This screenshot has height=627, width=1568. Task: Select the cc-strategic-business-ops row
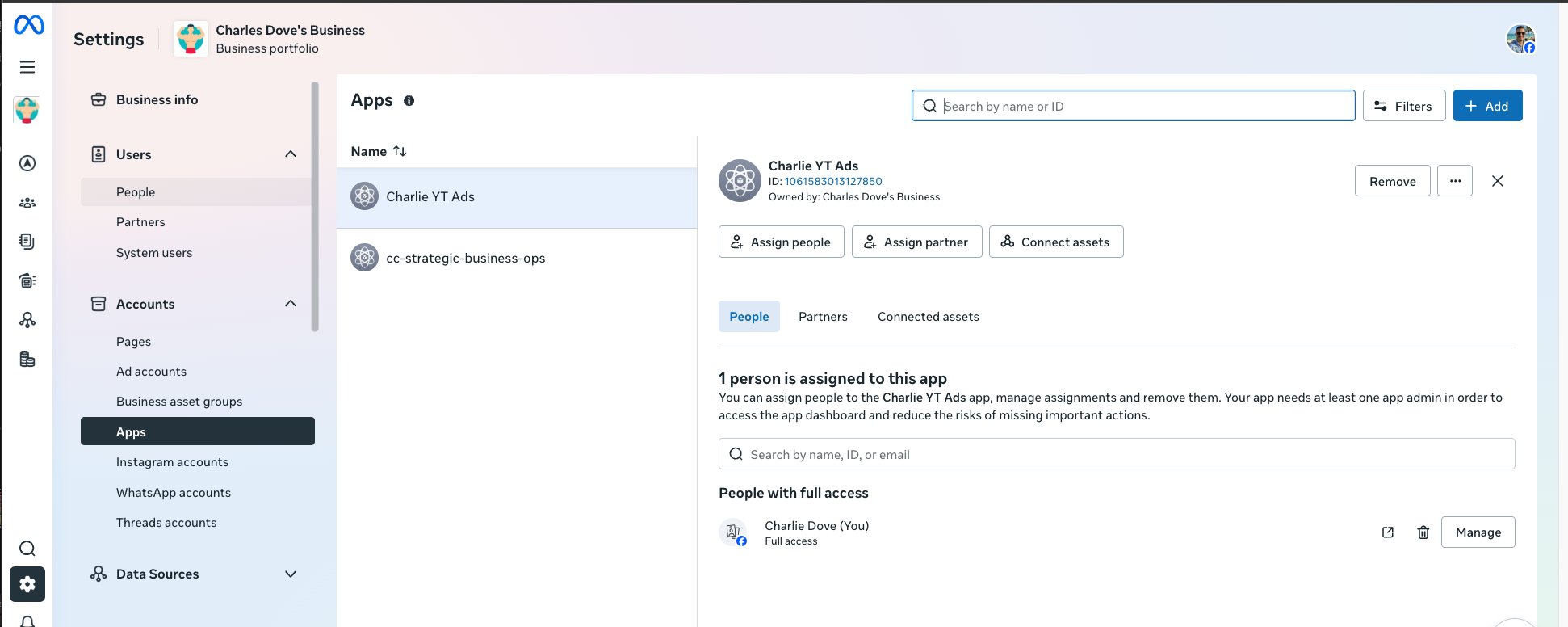pos(517,259)
